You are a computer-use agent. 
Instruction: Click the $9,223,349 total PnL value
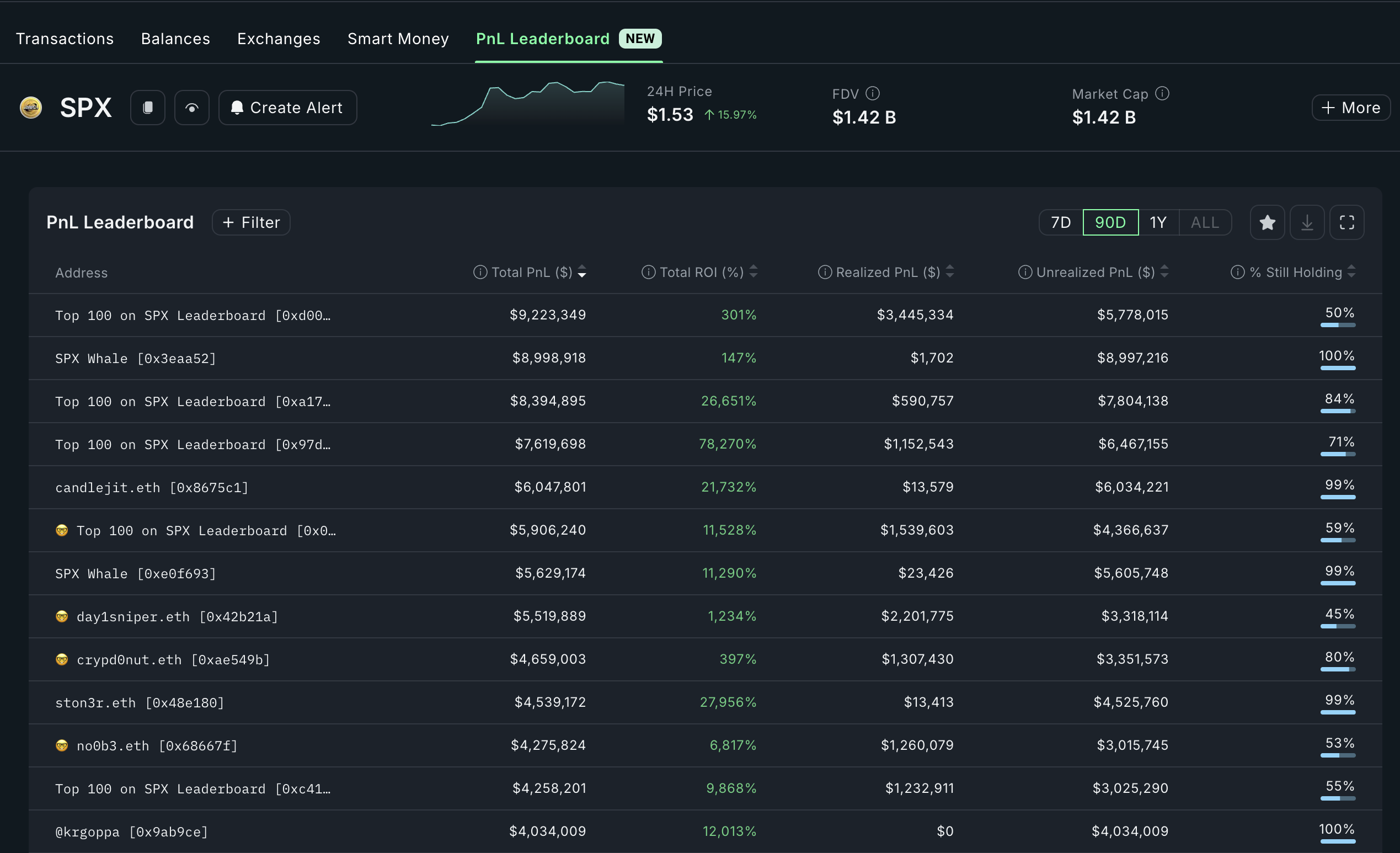(548, 315)
